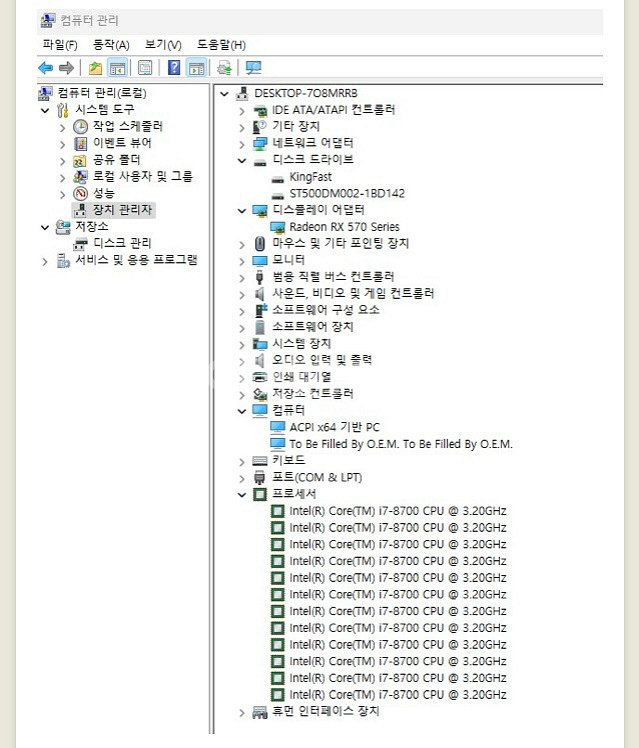Click the 오디오 입력 및 출력 label
This screenshot has width=639, height=748.
pos(322,360)
